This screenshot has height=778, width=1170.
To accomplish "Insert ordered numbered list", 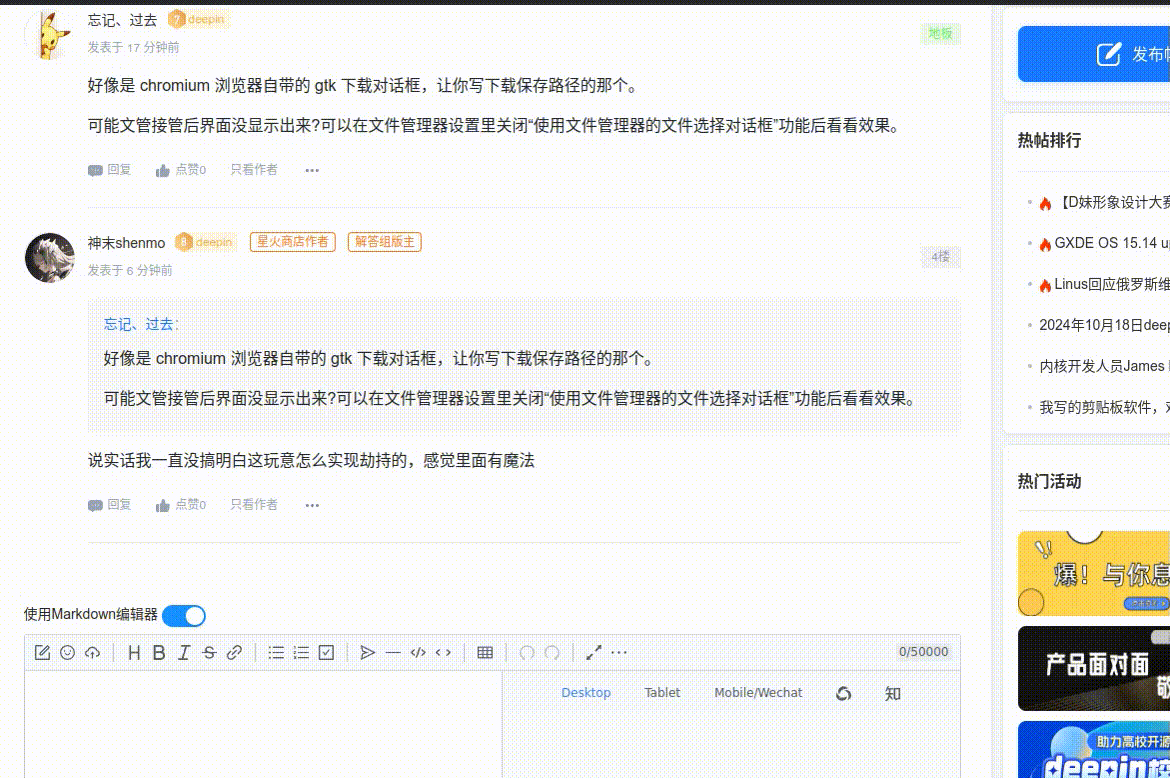I will pos(301,653).
